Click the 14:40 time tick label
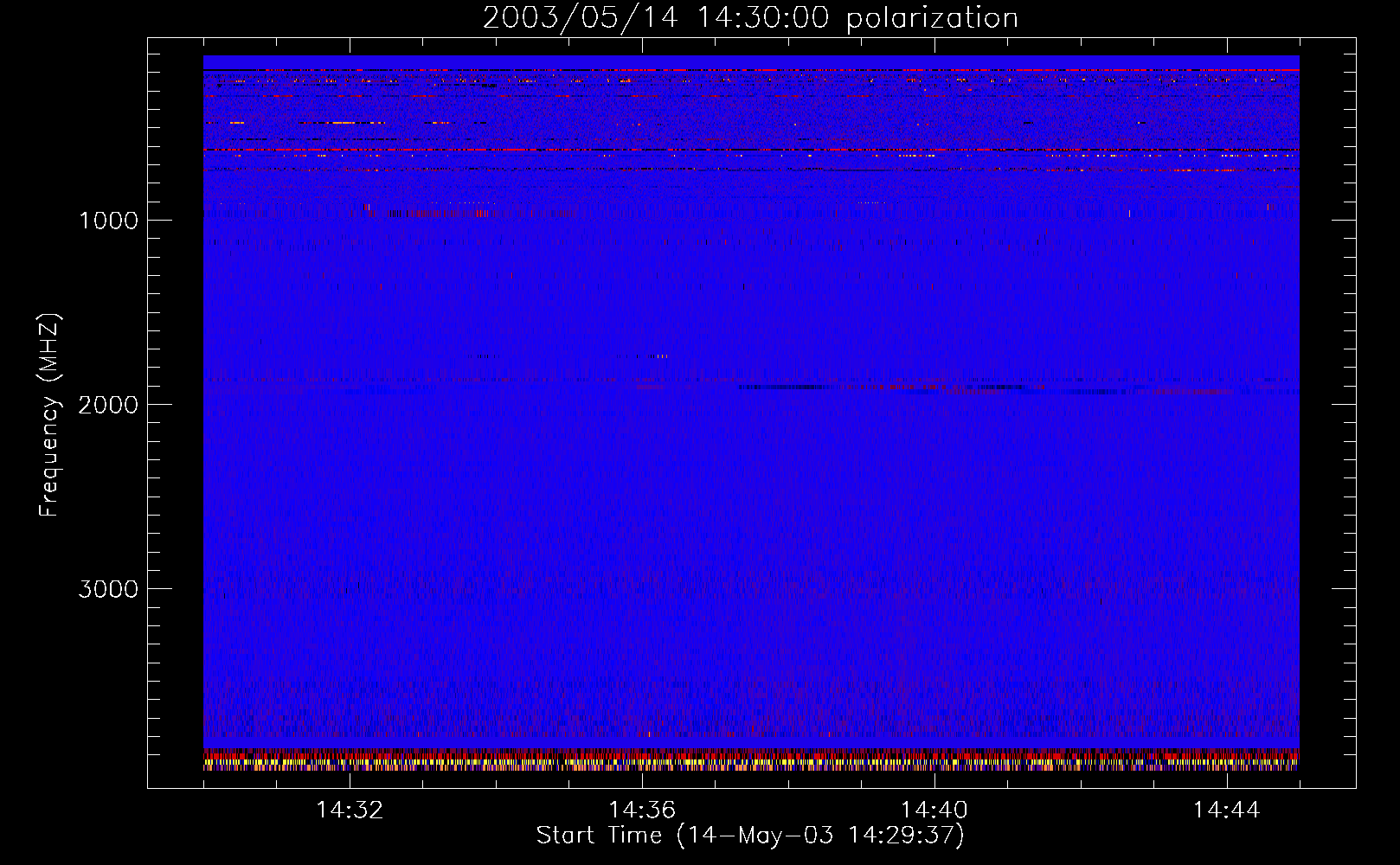Viewport: 1400px width, 865px height. [x=934, y=811]
